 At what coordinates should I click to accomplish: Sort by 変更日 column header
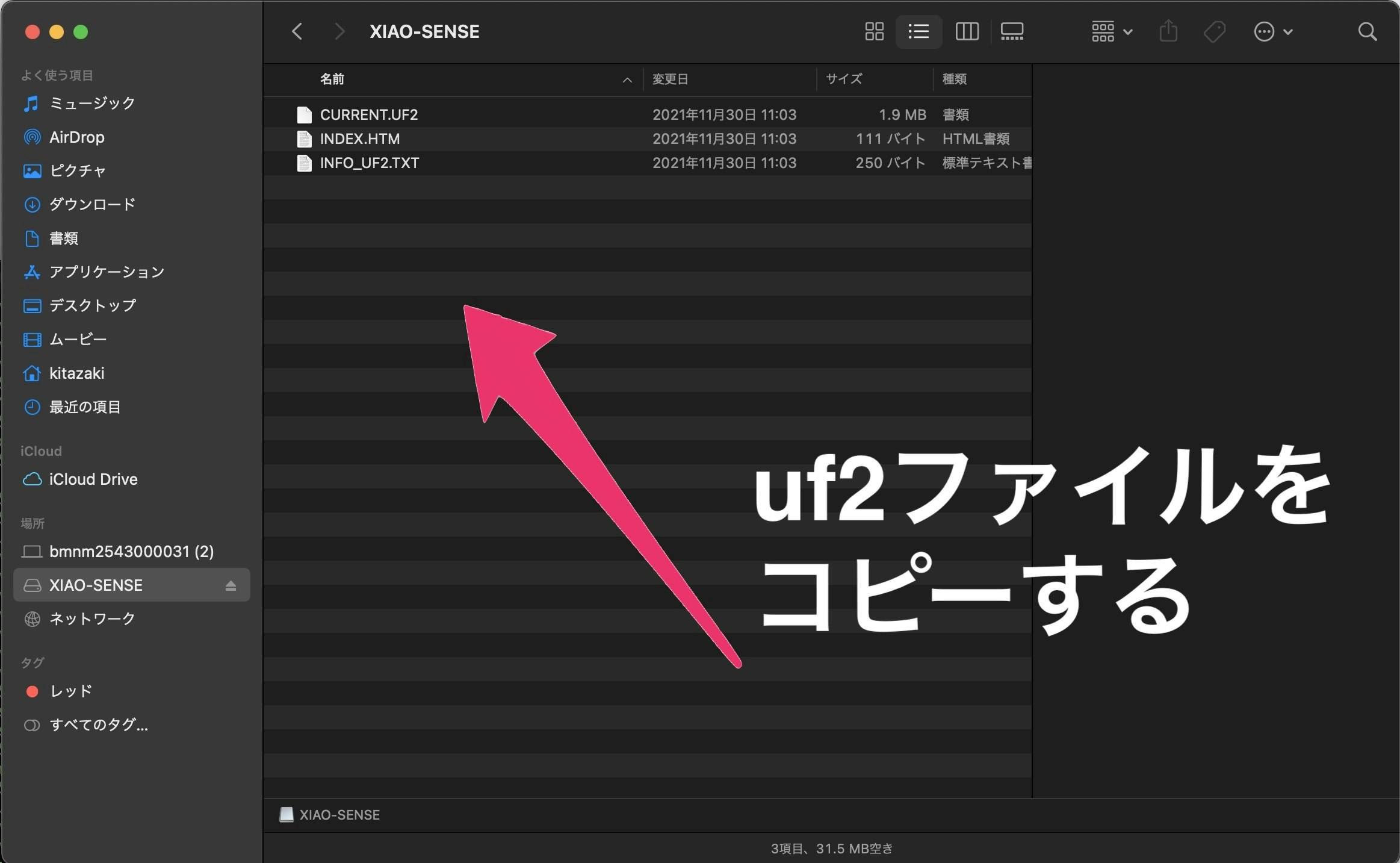pos(670,79)
